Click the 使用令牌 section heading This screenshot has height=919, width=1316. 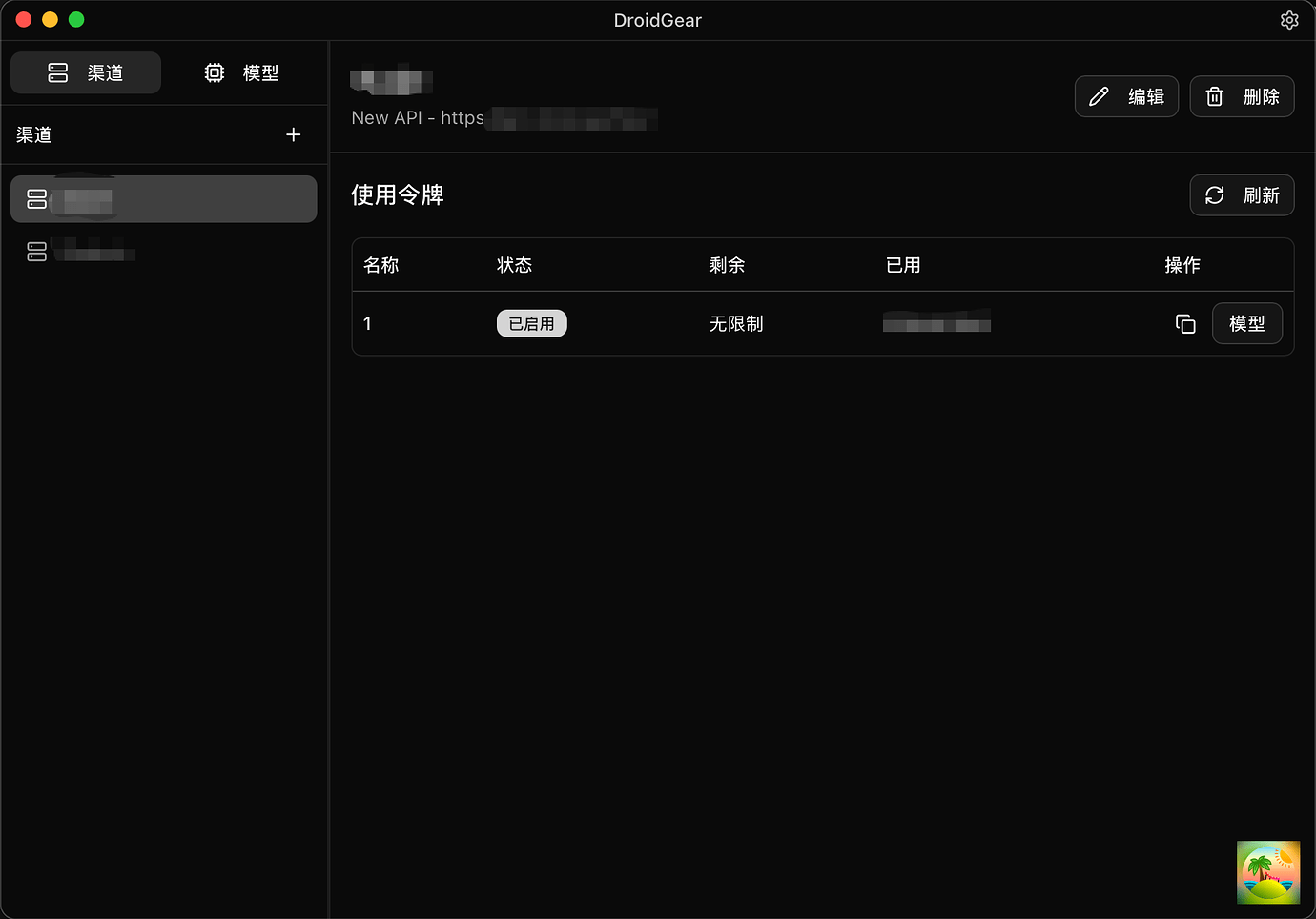[398, 195]
